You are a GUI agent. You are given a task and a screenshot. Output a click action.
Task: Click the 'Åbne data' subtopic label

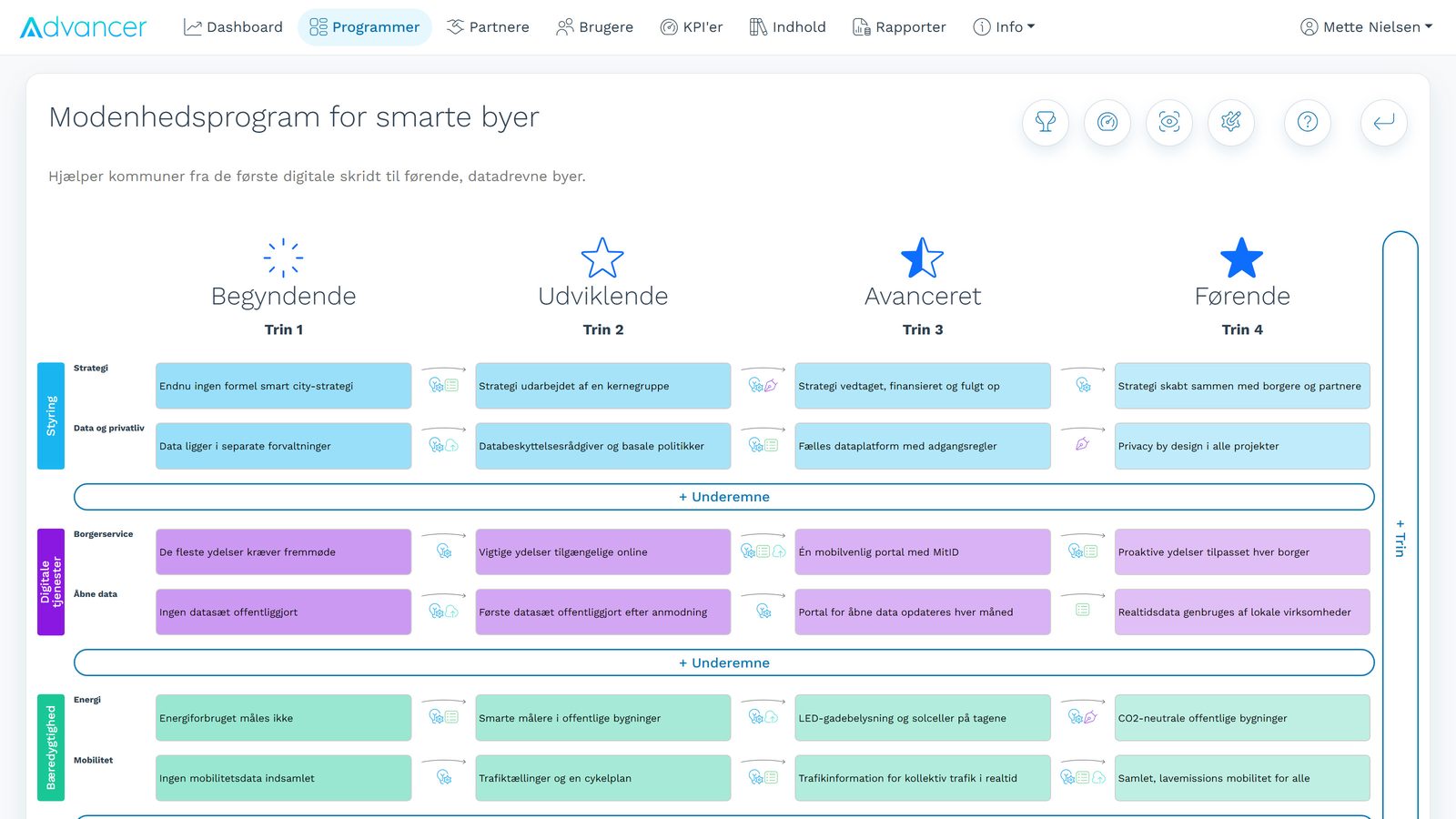tap(96, 593)
